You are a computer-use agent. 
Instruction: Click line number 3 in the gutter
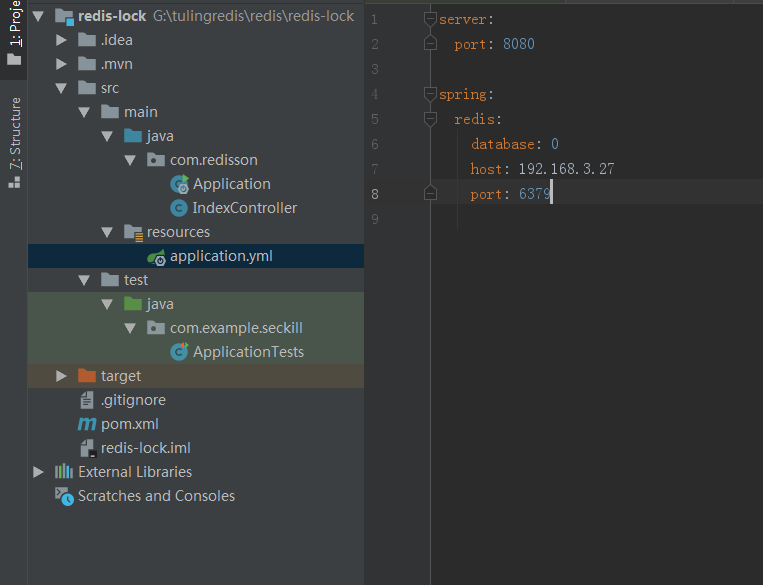point(375,69)
